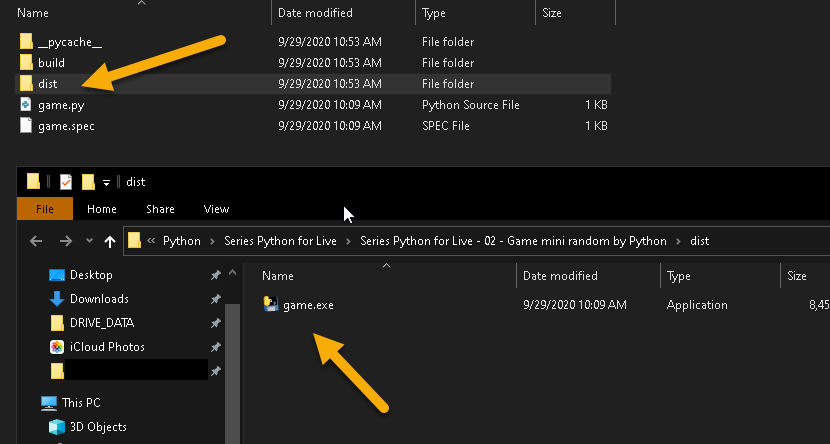Select Downloads in the navigation pane

pyautogui.click(x=99, y=299)
